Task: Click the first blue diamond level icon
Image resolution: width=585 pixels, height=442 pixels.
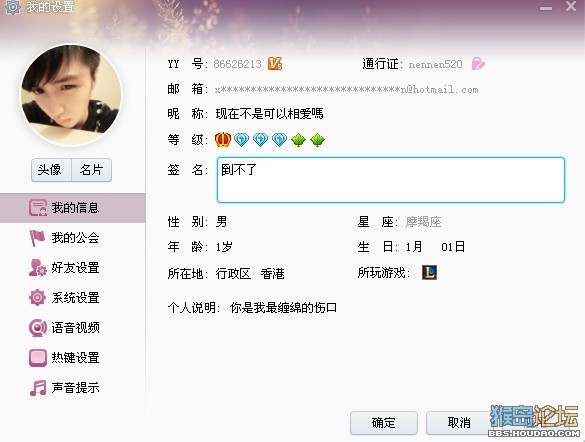Action: [x=241, y=140]
